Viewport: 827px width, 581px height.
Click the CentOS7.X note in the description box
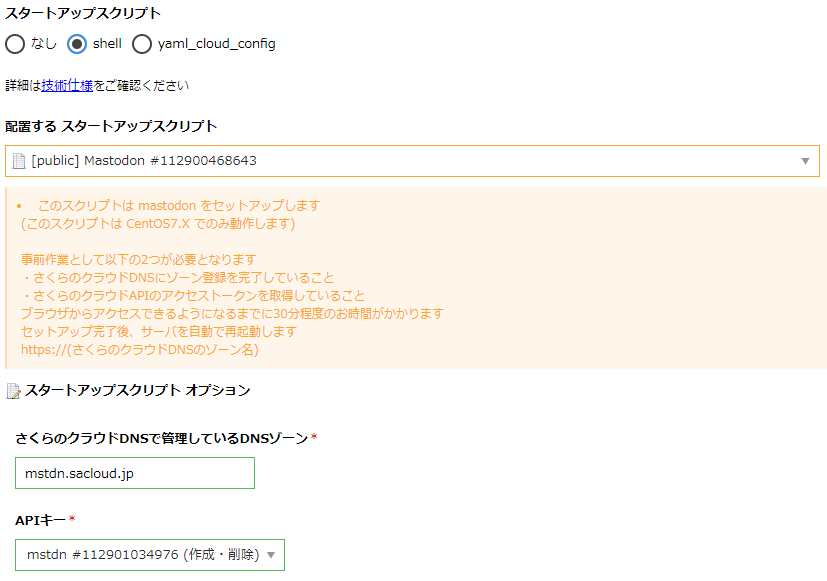pos(158,224)
